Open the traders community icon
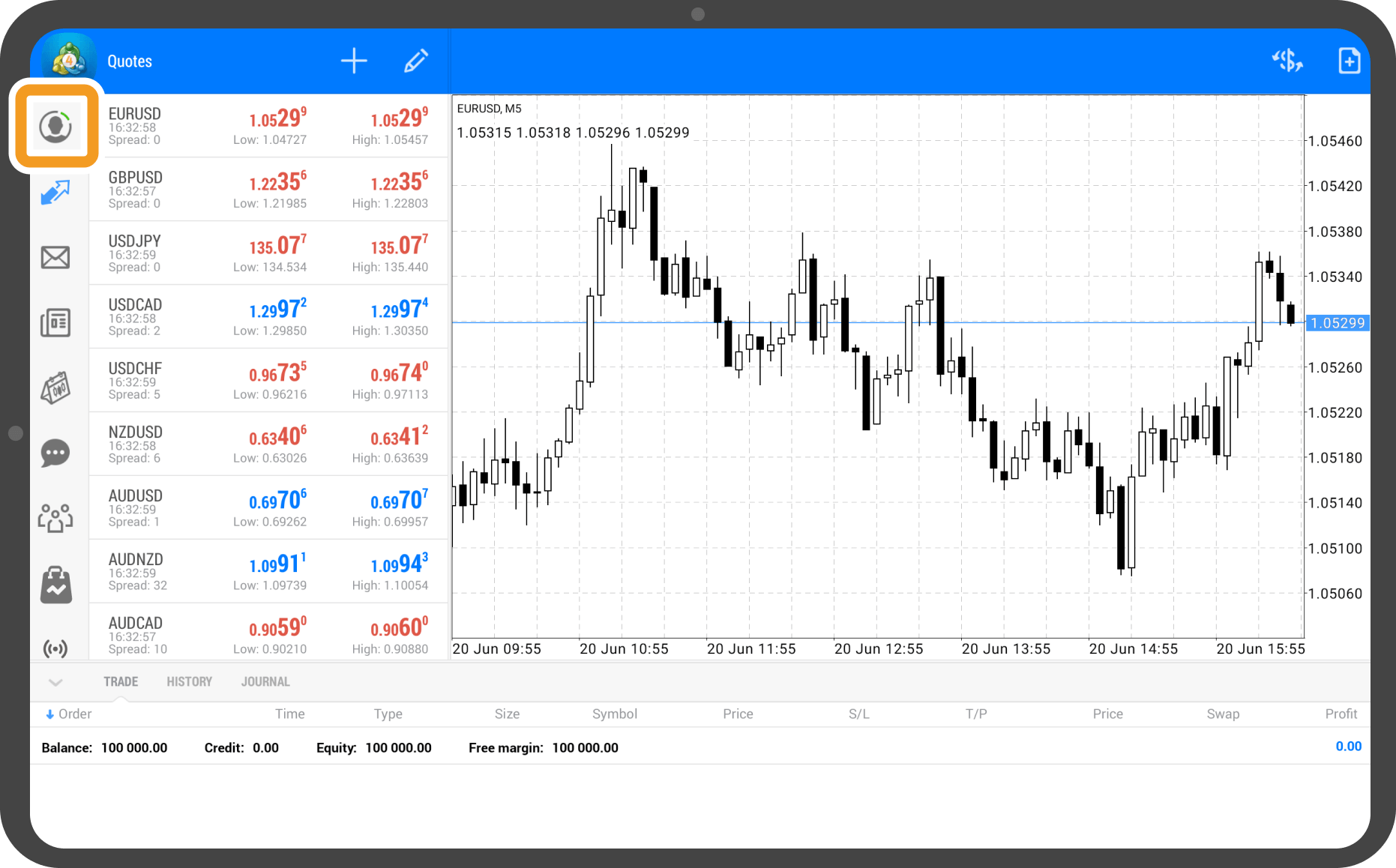1396x868 pixels. pyautogui.click(x=55, y=518)
